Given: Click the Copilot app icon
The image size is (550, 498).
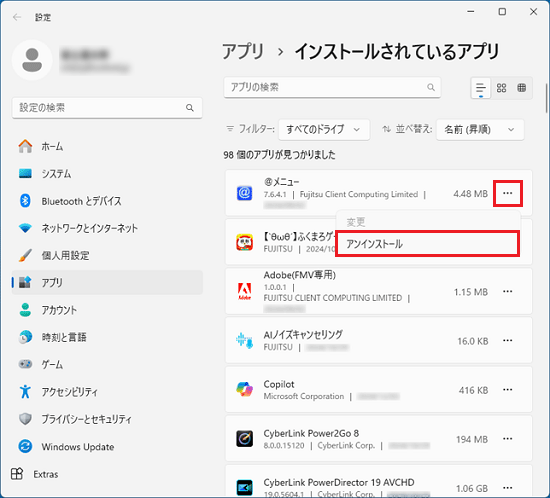Looking at the screenshot, I should pyautogui.click(x=244, y=390).
